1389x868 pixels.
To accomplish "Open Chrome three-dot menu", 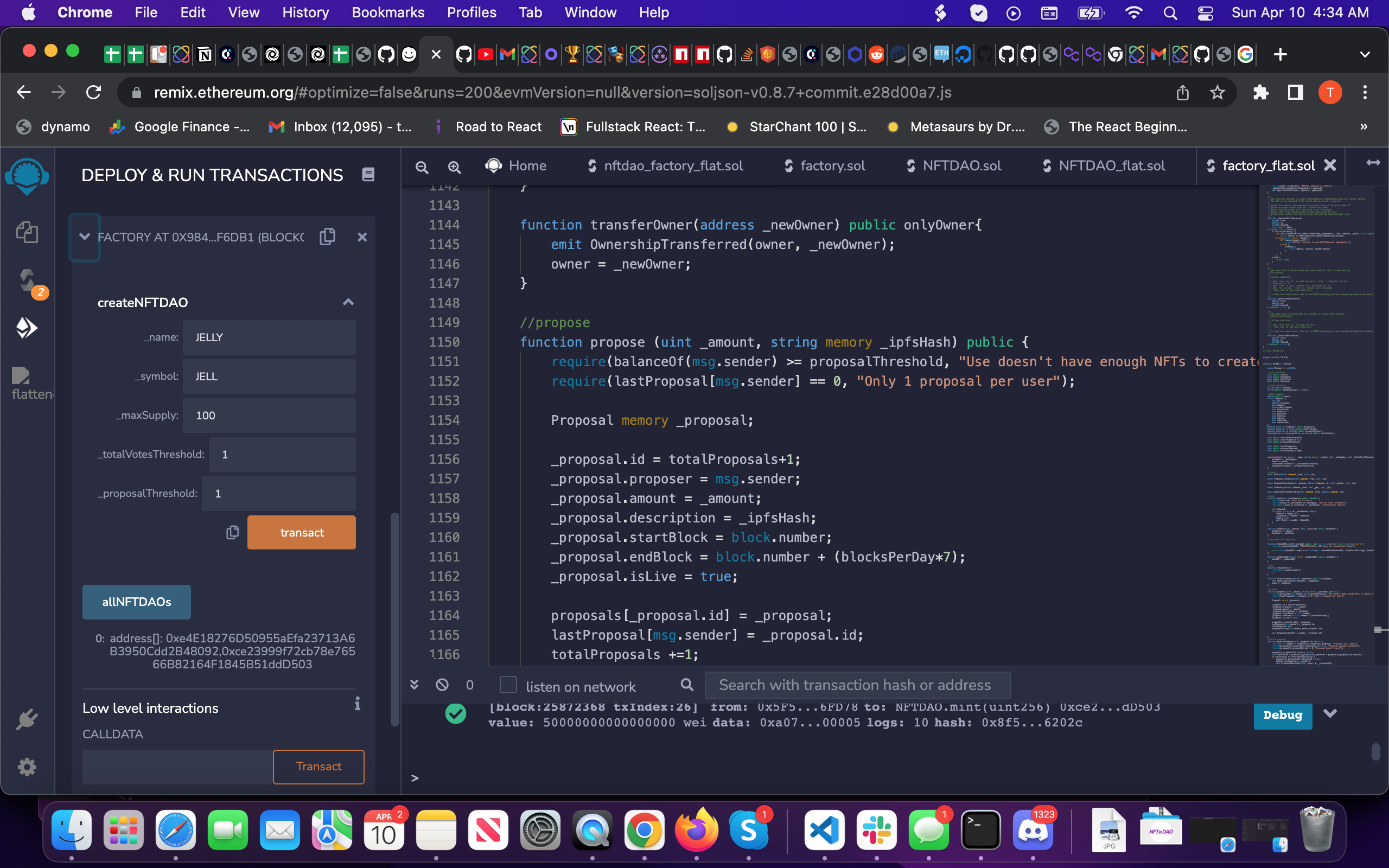I will [x=1365, y=92].
